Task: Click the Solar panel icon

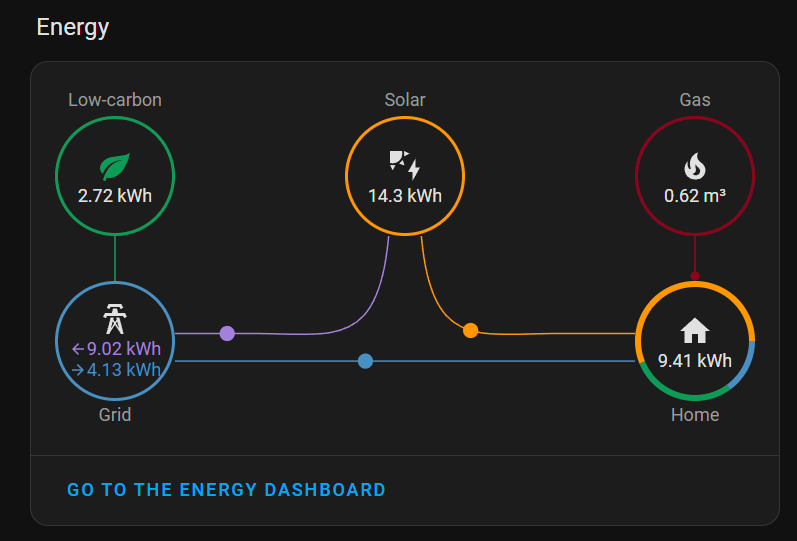Action: click(x=404, y=165)
